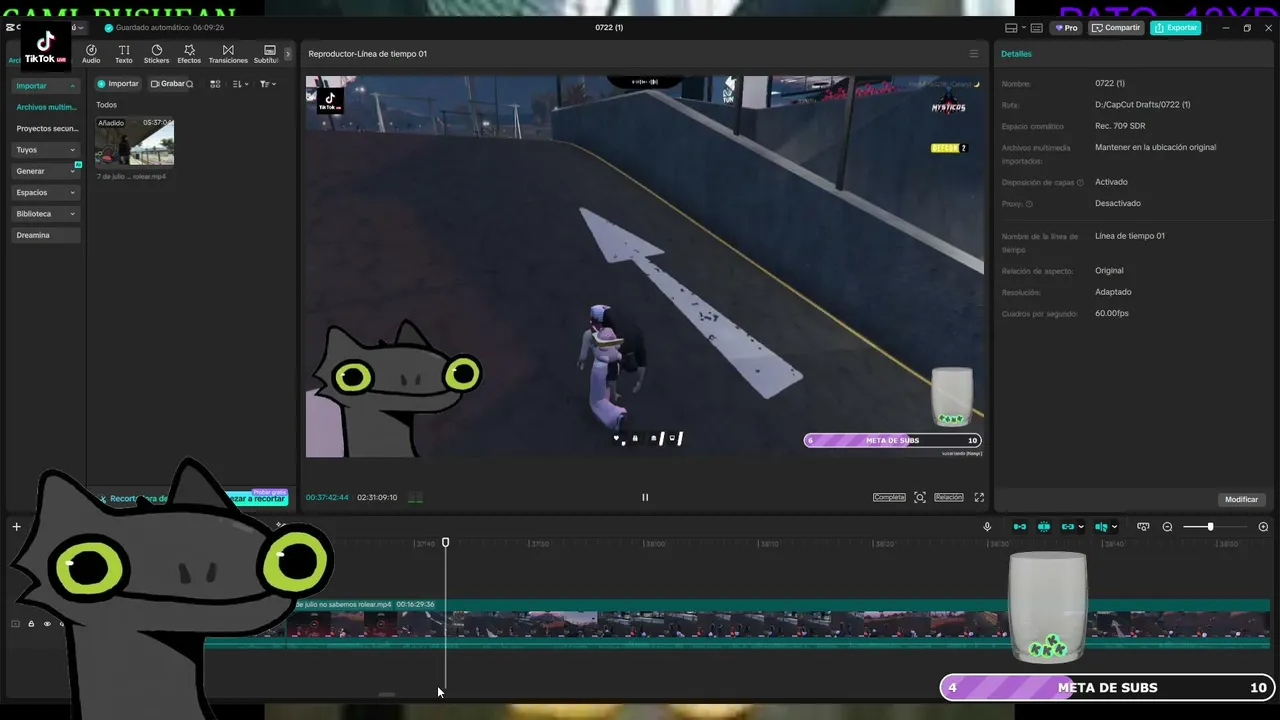The image size is (1280, 720).
Task: Expand the Tuyos sidebar section
Action: [46, 150]
